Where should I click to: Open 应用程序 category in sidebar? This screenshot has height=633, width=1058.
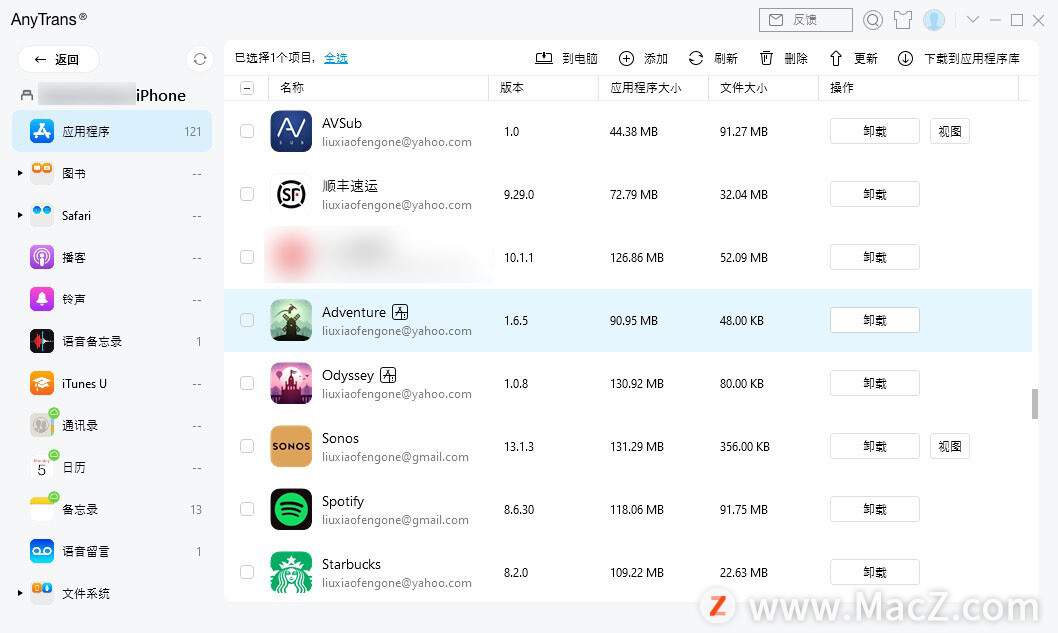(x=112, y=132)
